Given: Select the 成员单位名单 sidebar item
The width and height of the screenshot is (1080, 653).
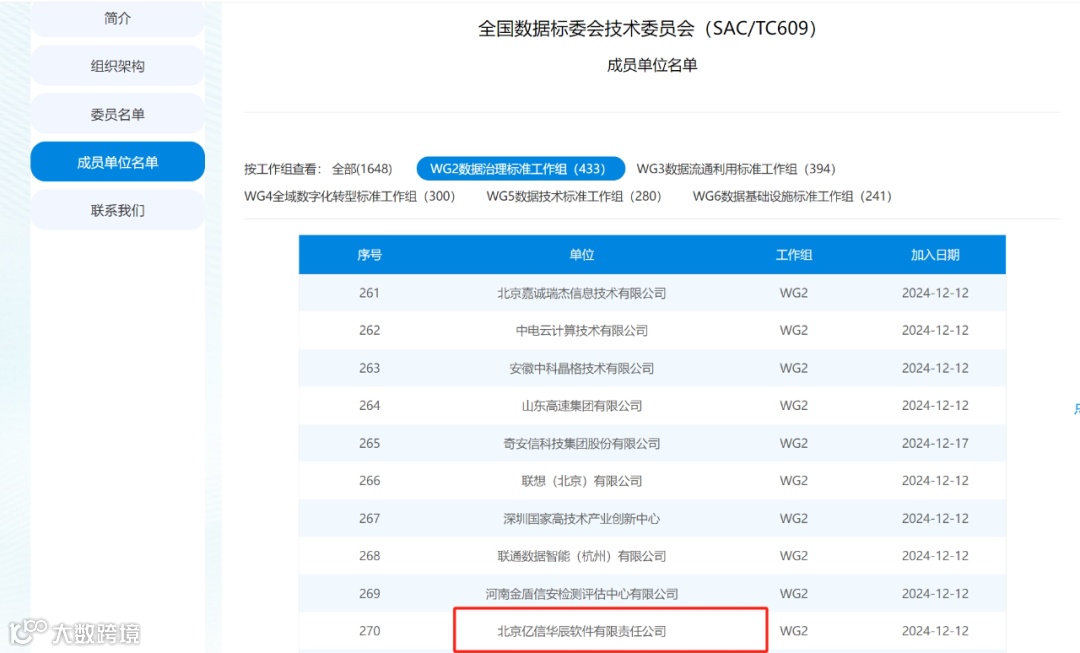Looking at the screenshot, I should (117, 162).
